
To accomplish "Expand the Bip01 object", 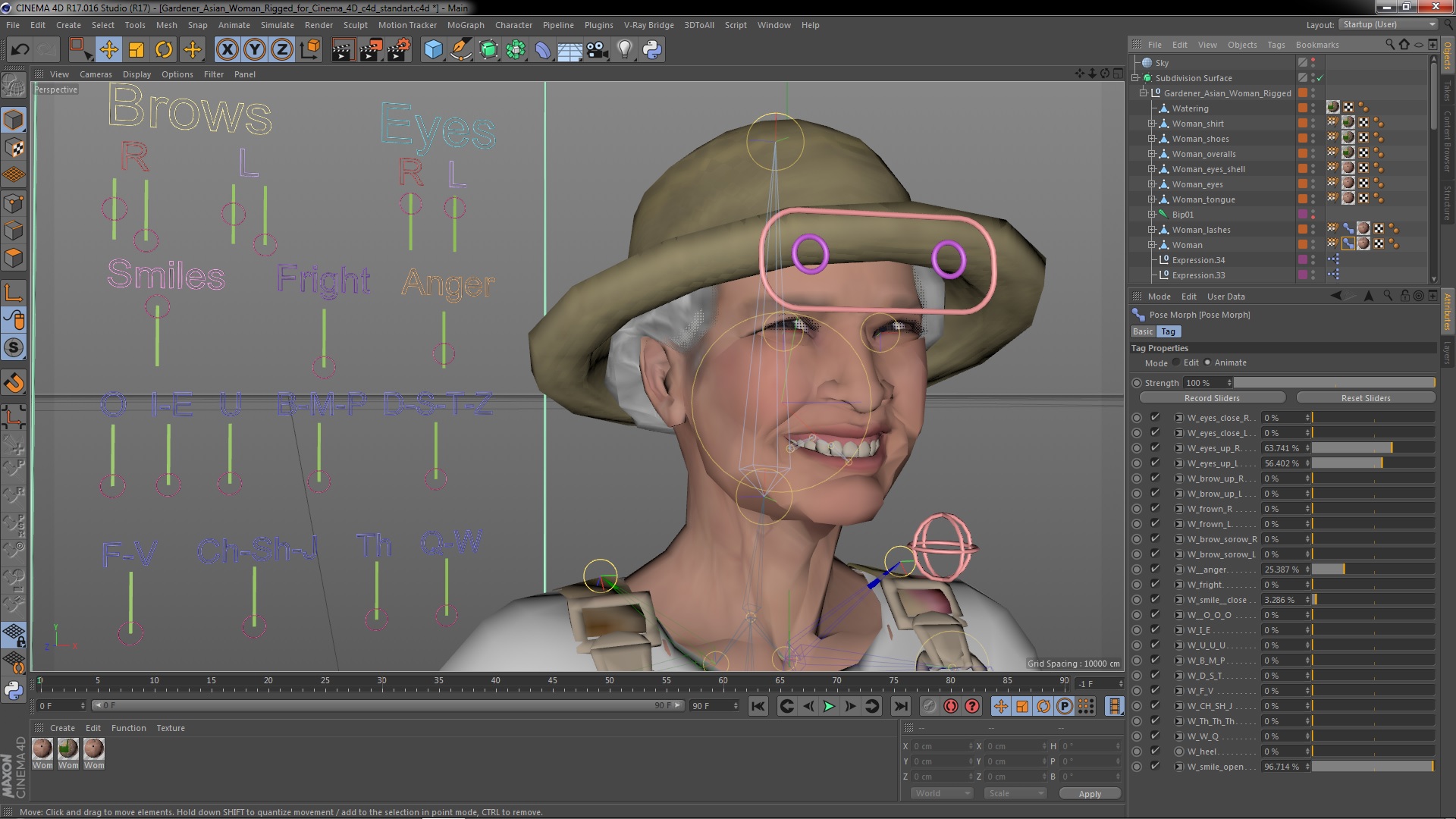I will point(1152,215).
